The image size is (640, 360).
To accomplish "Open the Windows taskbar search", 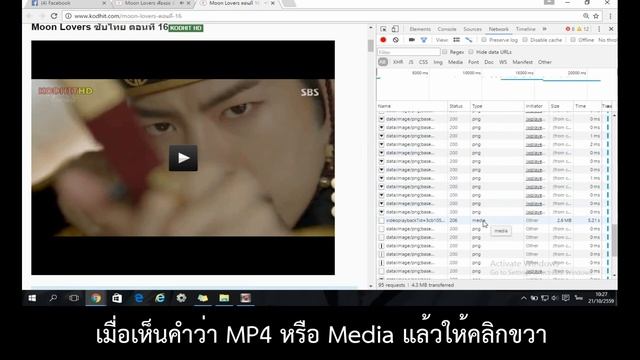I will point(53,298).
